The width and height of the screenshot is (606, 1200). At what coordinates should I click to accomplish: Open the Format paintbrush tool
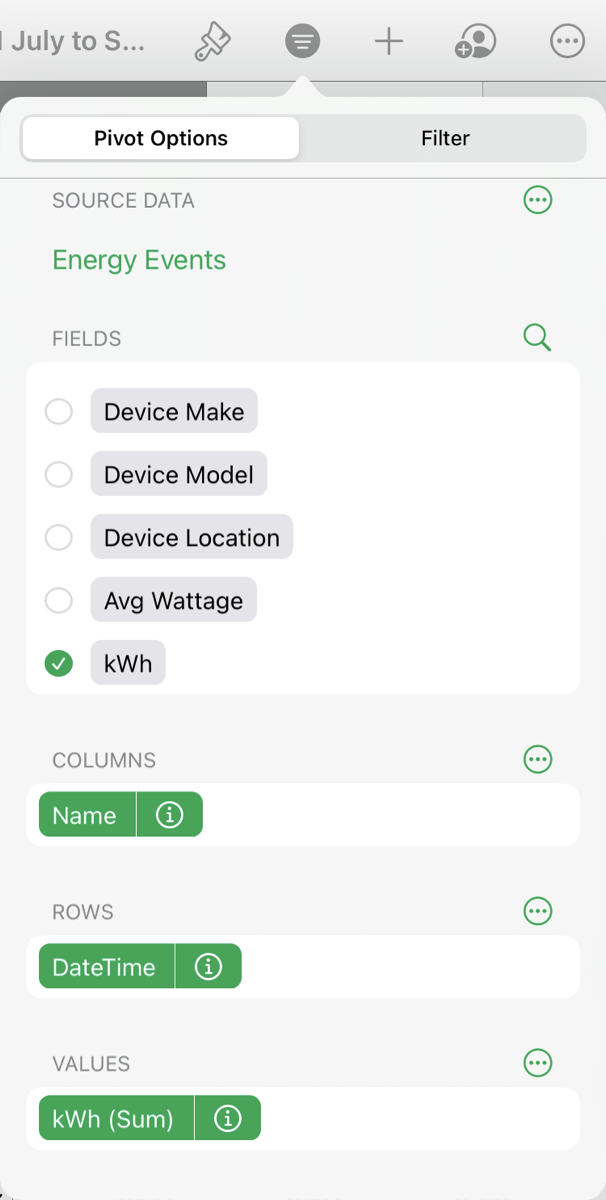click(212, 41)
